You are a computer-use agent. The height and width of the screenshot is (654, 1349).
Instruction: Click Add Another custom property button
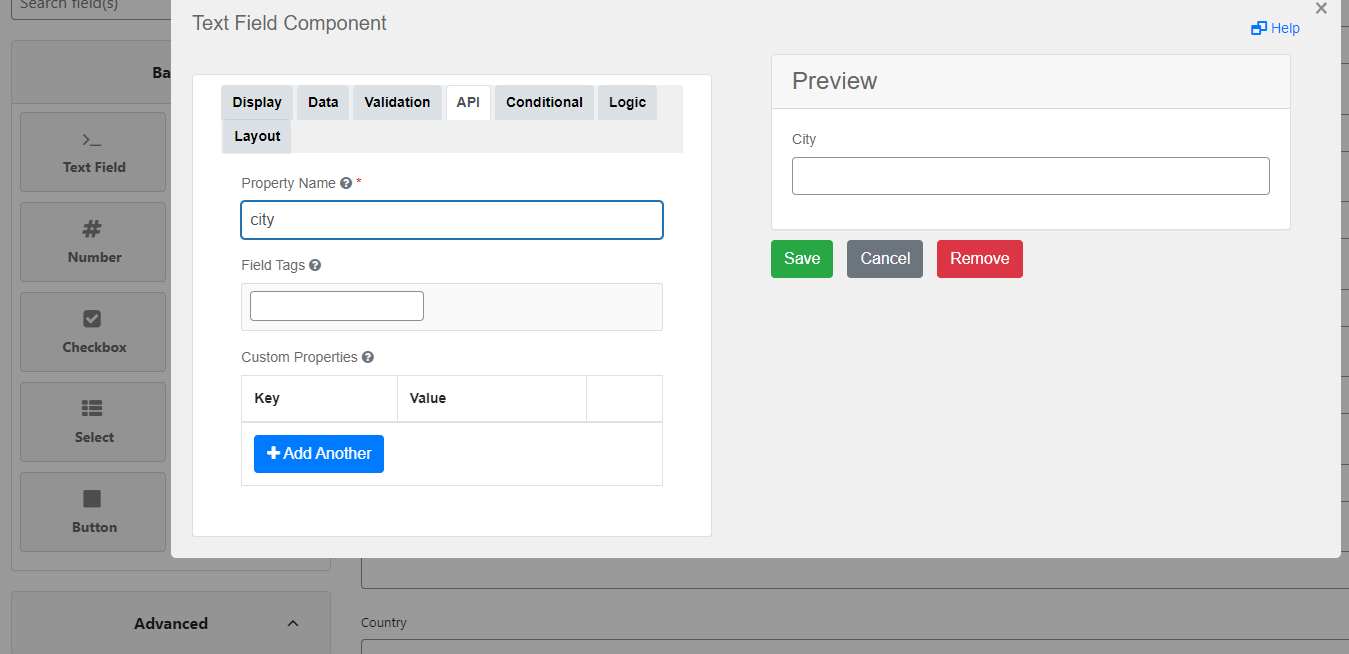click(x=319, y=454)
